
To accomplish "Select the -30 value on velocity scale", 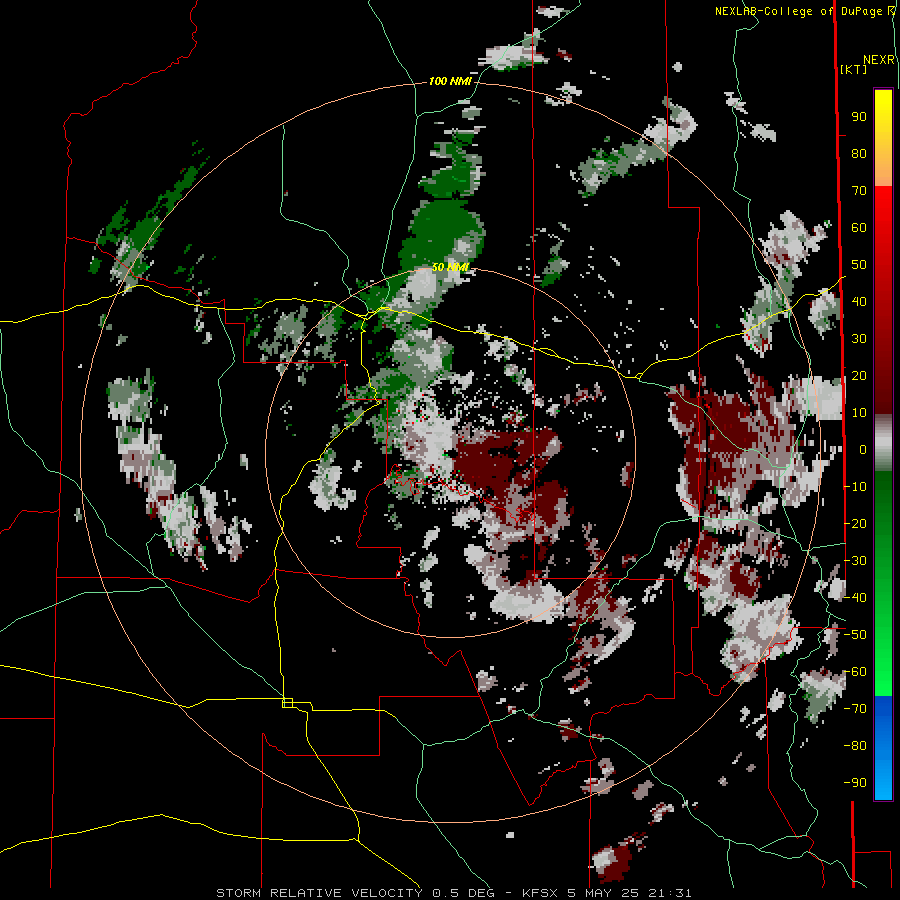I will 855,561.
